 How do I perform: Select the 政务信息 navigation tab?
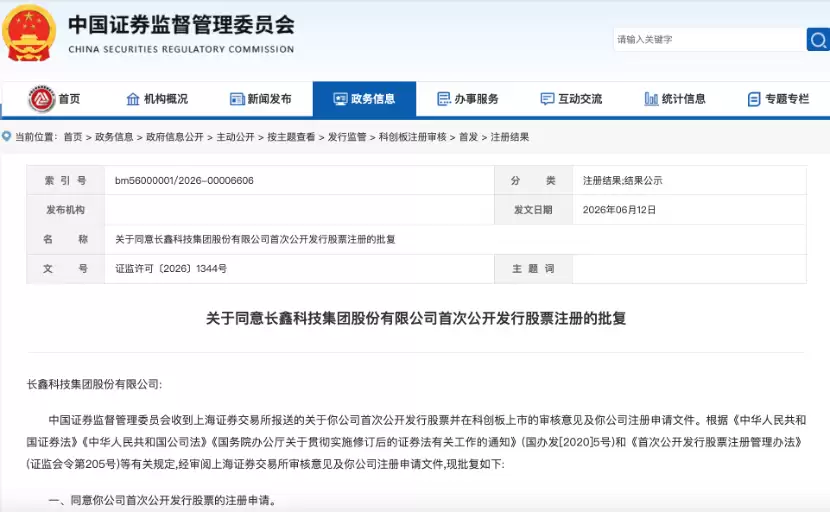(x=364, y=99)
